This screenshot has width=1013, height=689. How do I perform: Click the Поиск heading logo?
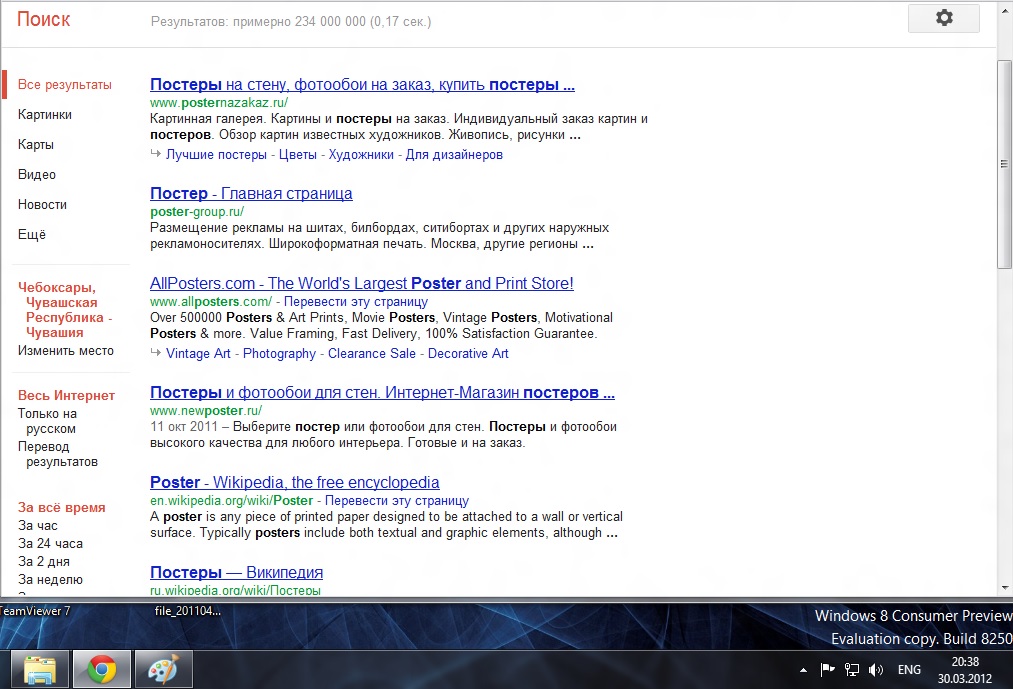point(43,19)
